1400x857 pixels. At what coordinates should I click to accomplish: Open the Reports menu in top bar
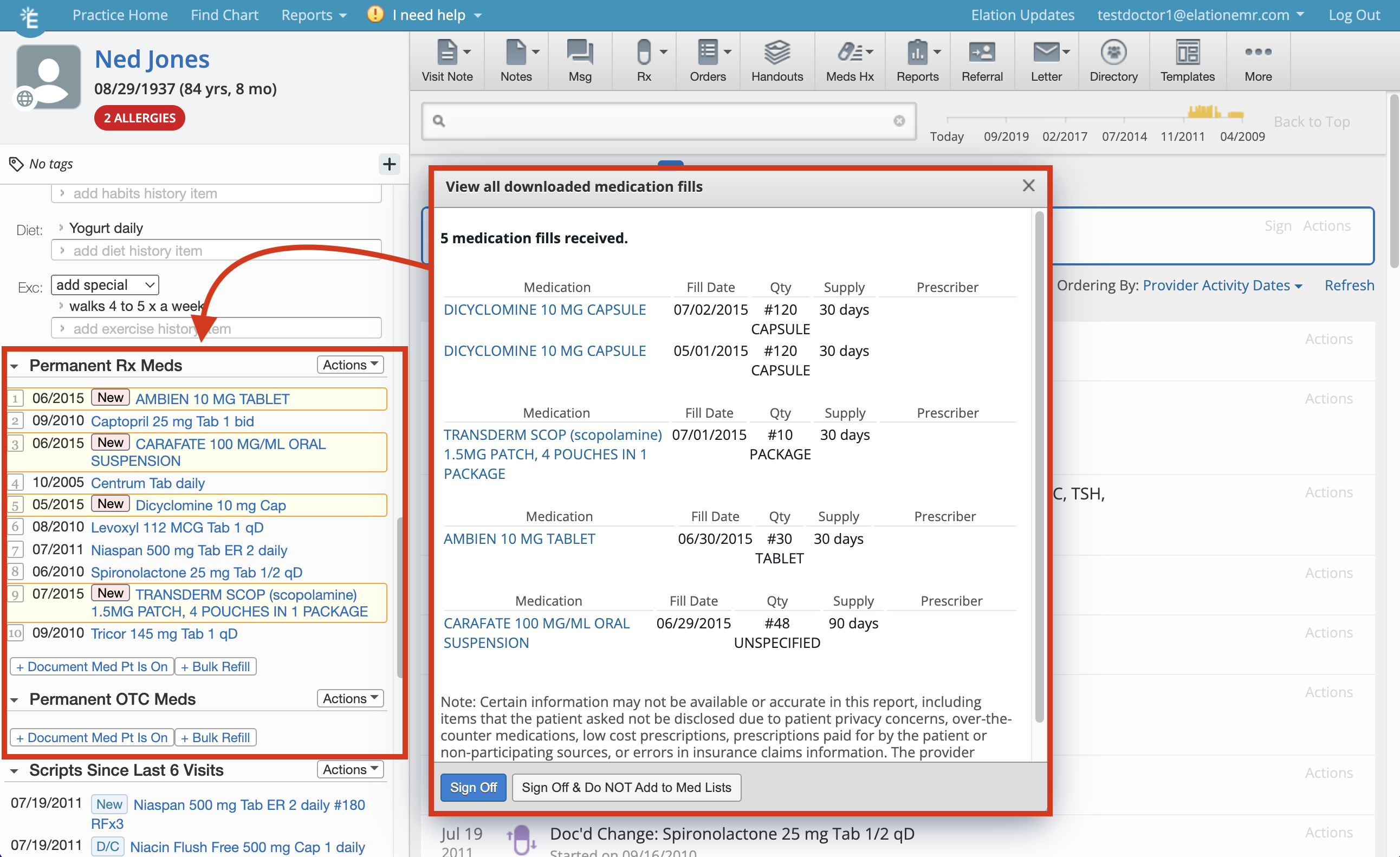pyautogui.click(x=314, y=15)
